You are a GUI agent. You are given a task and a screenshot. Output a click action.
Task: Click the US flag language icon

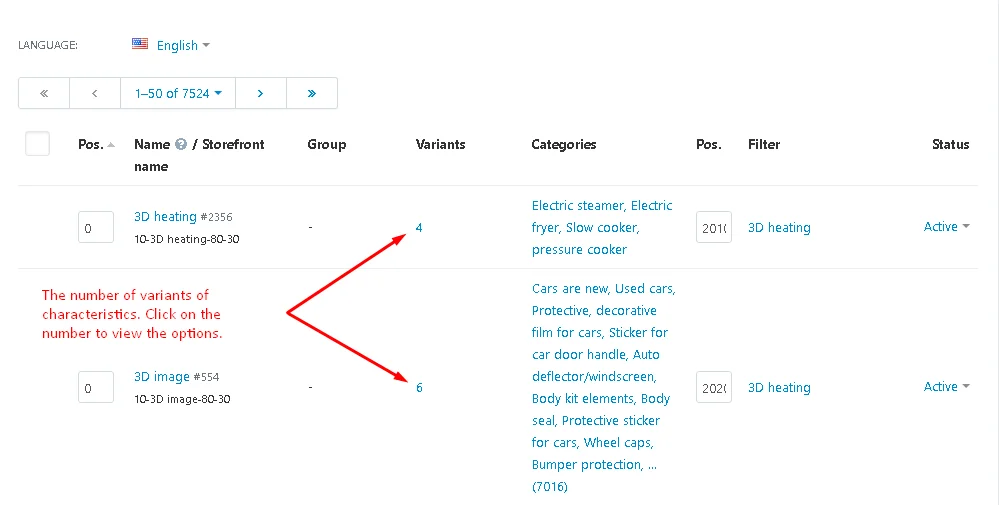140,45
